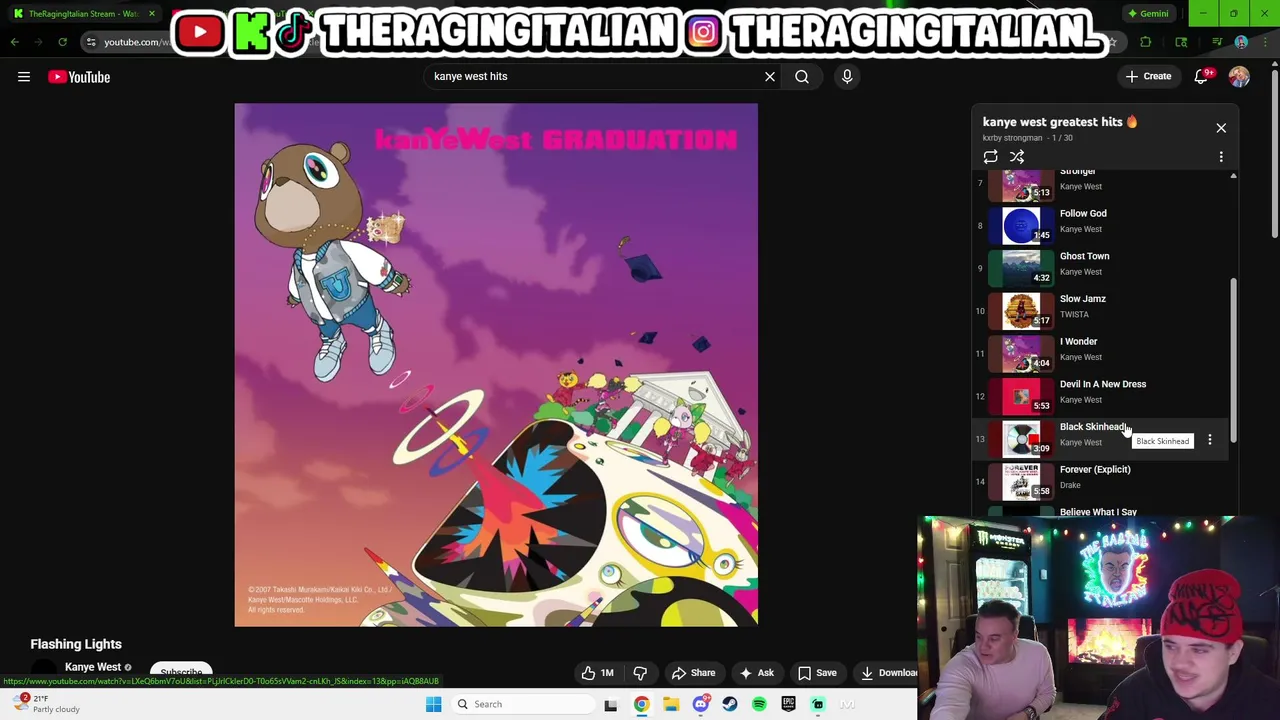Viewport: 1280px width, 720px height.
Task: Select 'Slow Jamz' song title
Action: pyautogui.click(x=1082, y=299)
